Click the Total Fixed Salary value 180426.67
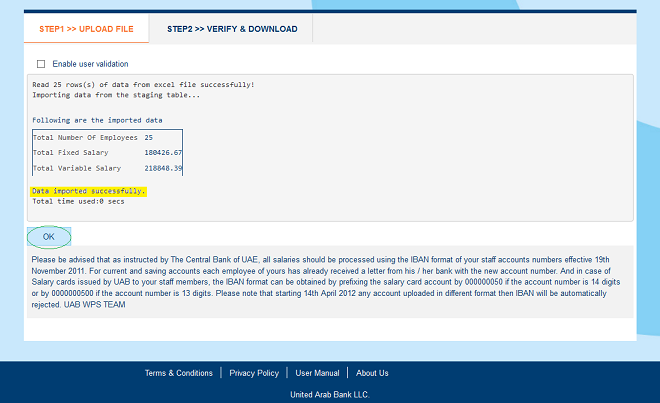Screen dimensions: 660x403 (x=163, y=153)
